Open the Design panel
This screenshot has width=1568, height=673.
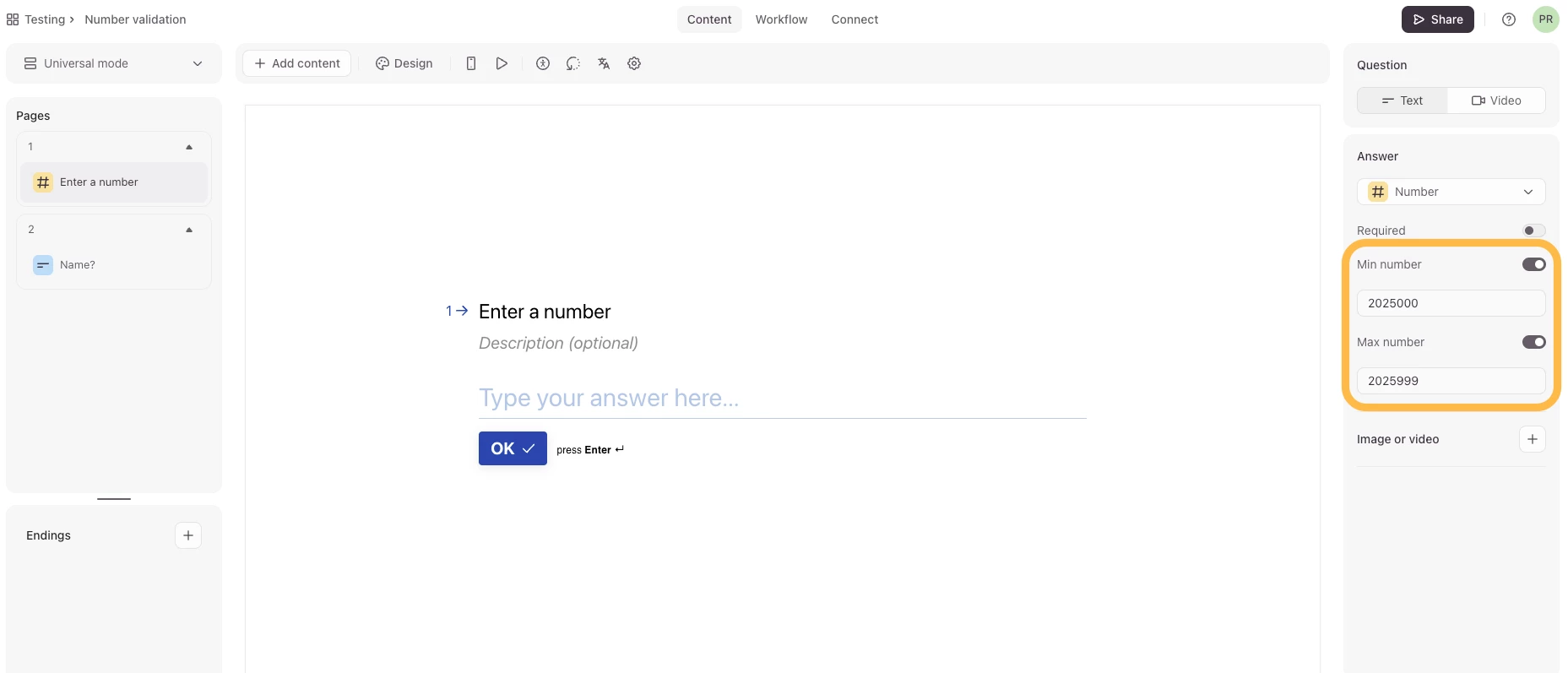(404, 63)
